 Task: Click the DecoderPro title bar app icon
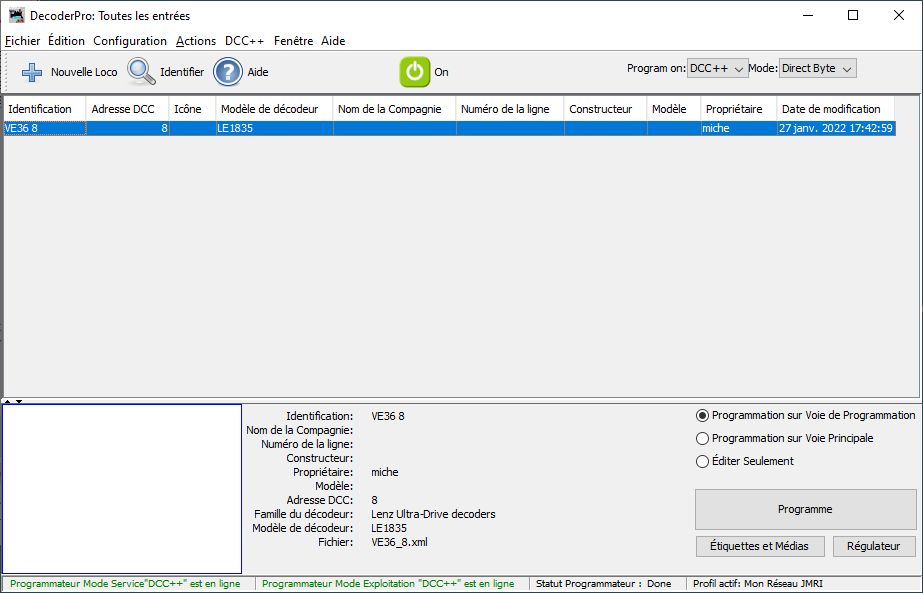click(x=16, y=15)
